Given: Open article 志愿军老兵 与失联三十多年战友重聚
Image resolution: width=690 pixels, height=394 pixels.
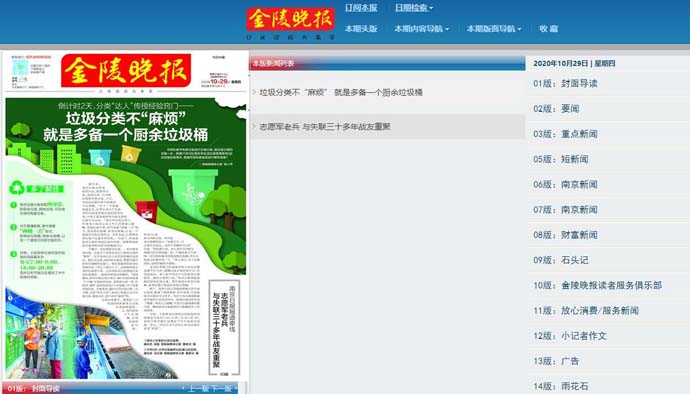Looking at the screenshot, I should [x=325, y=127].
